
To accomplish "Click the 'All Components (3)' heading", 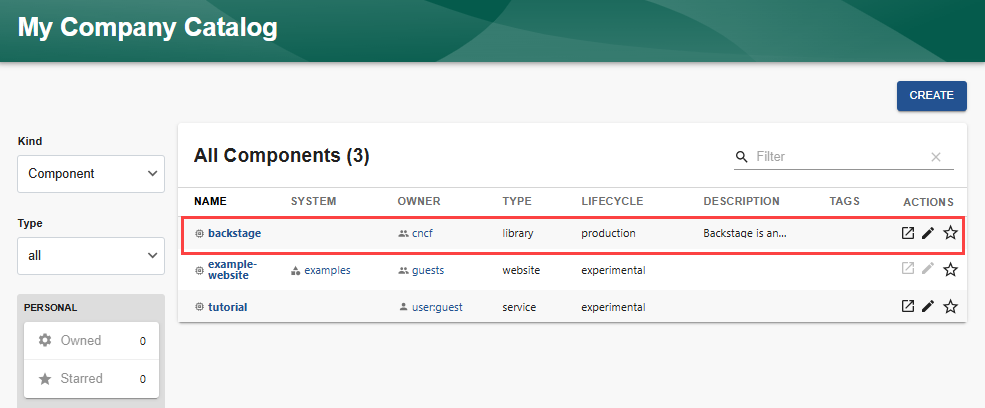I will point(281,155).
